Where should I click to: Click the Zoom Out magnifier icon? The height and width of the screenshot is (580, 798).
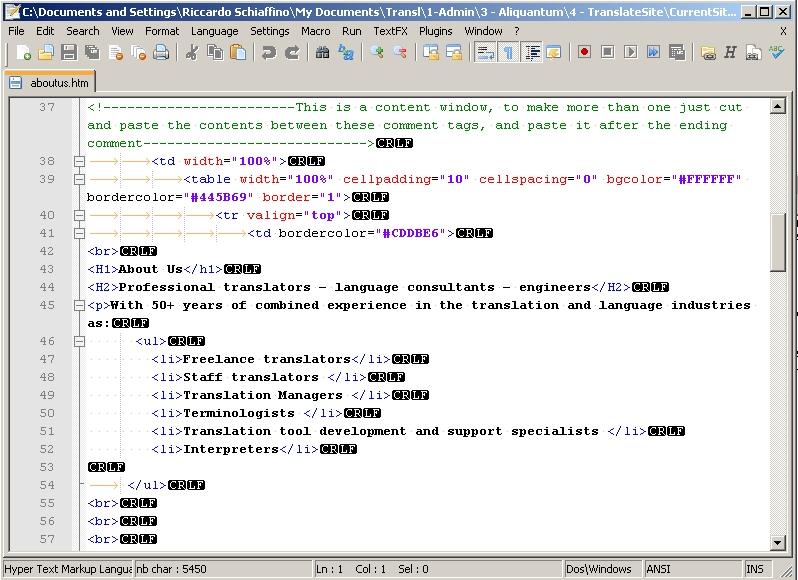[400, 52]
